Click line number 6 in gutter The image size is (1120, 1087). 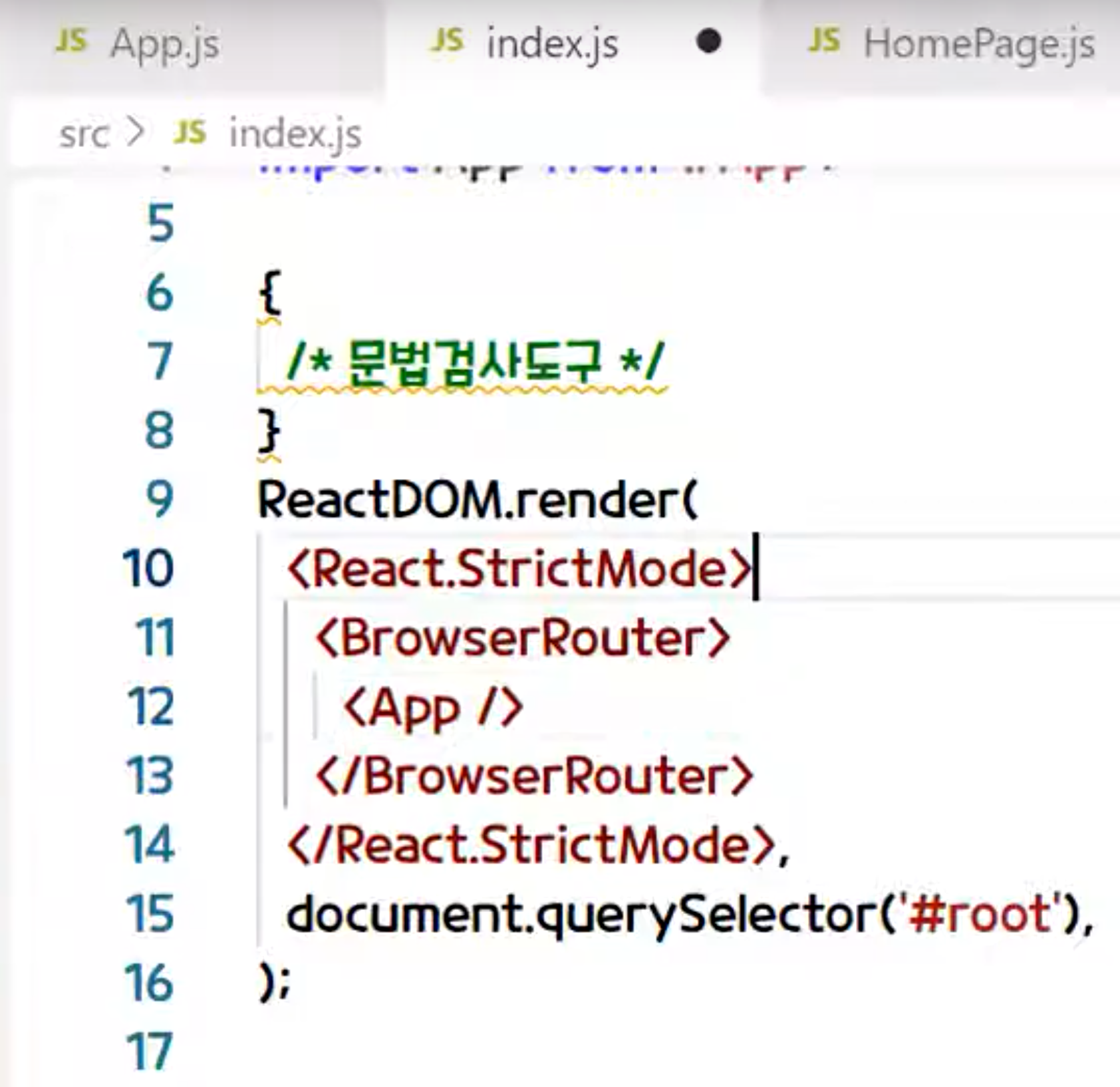coord(160,293)
